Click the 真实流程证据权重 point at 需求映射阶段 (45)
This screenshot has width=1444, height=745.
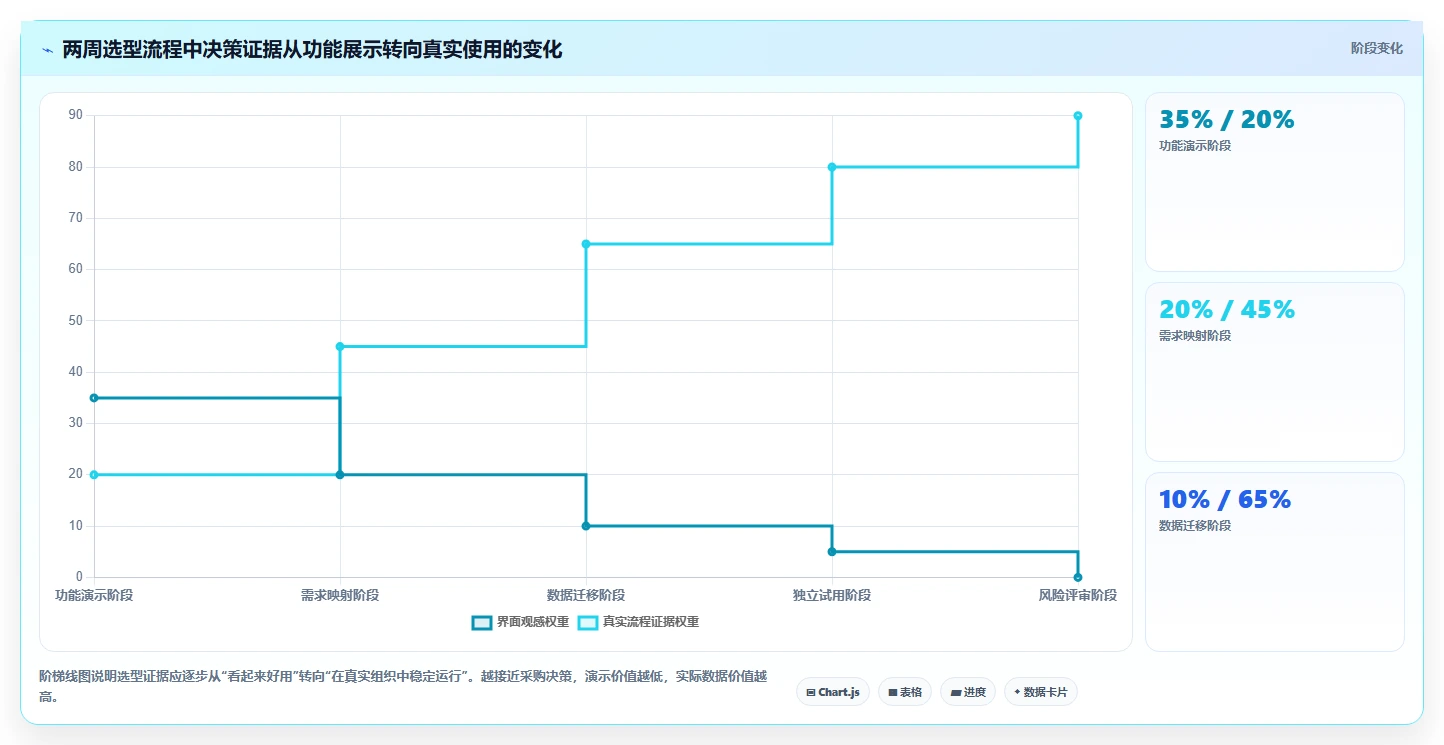(x=340, y=347)
